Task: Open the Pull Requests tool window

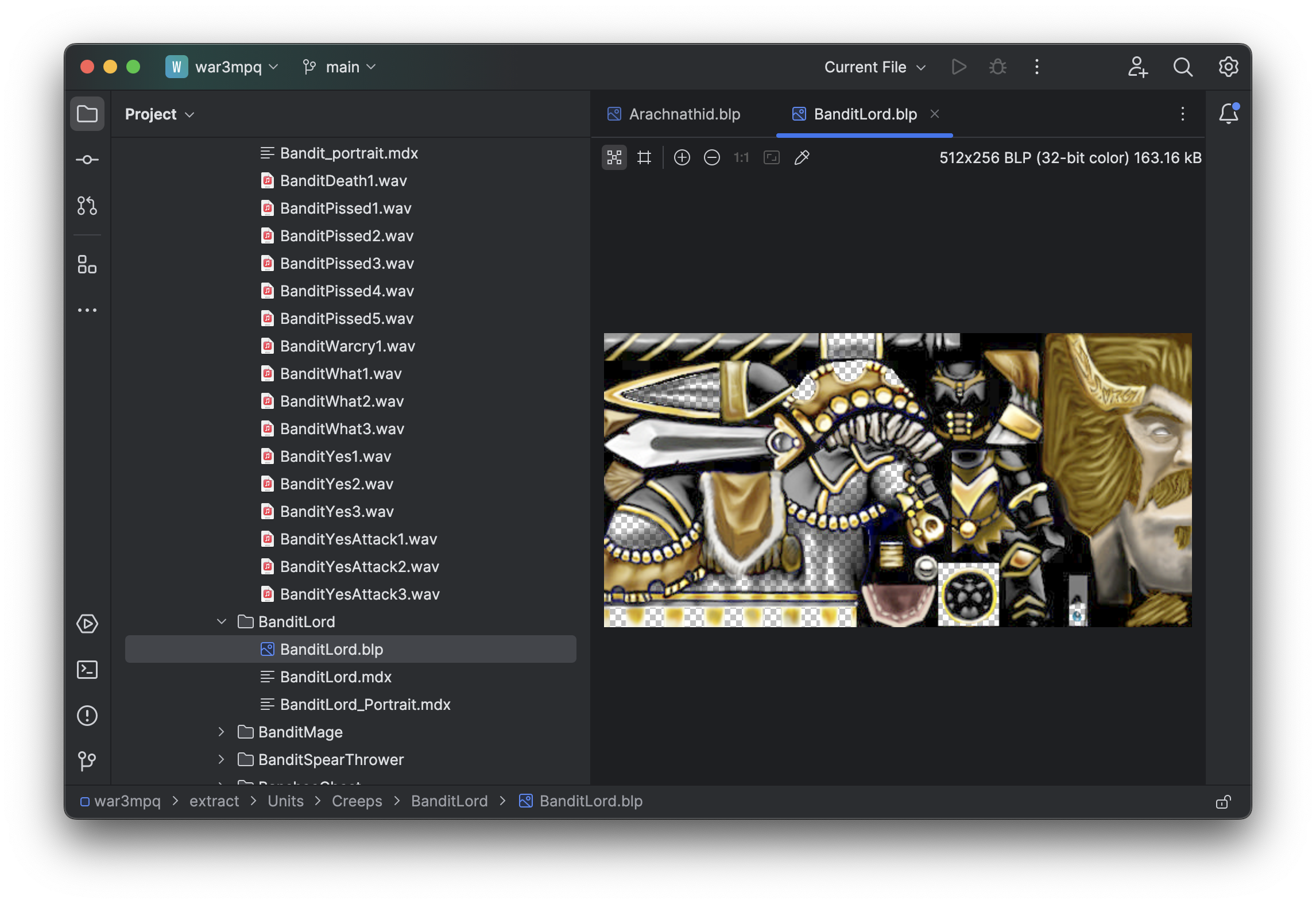Action: pyautogui.click(x=87, y=206)
